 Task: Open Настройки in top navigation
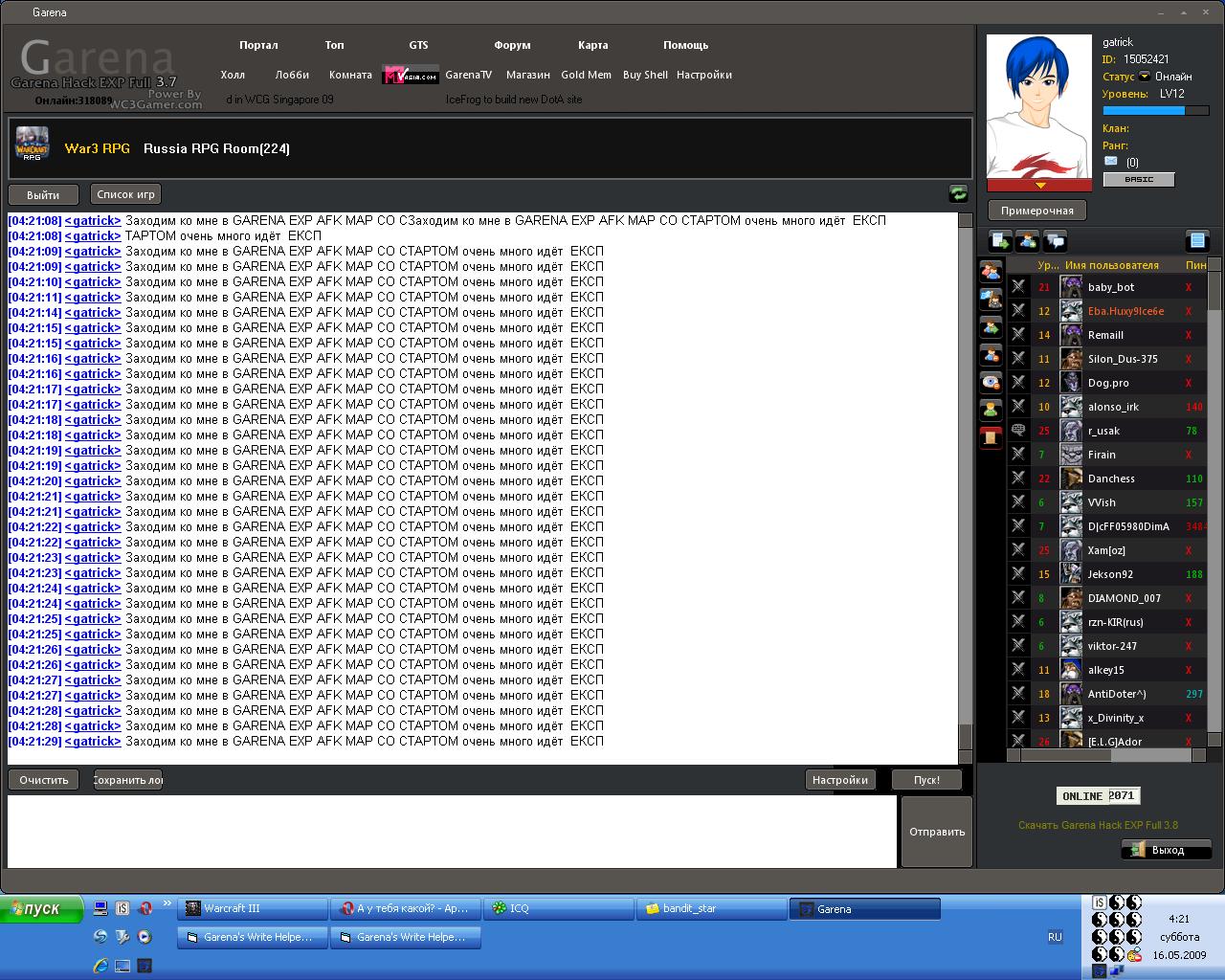point(704,75)
